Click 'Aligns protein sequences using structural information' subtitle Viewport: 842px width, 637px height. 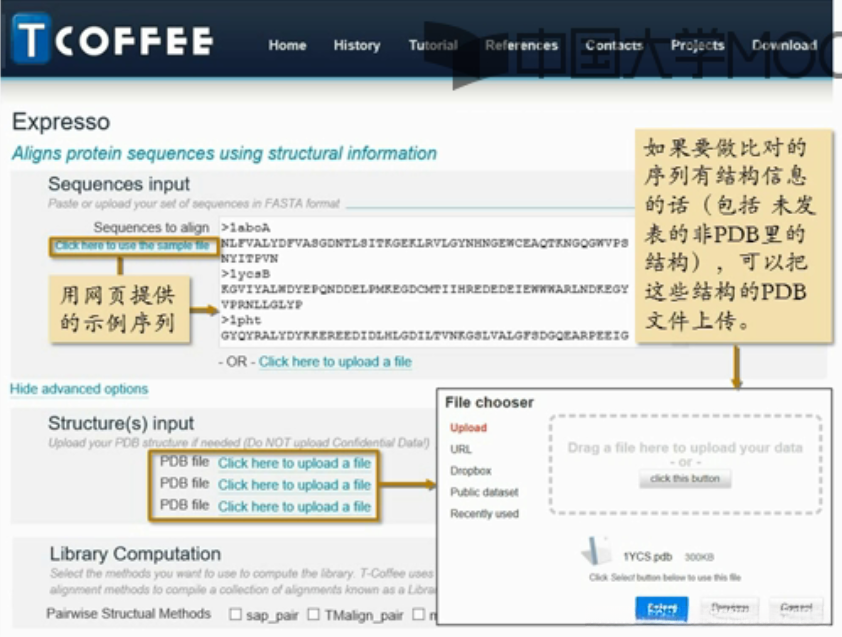[224, 153]
